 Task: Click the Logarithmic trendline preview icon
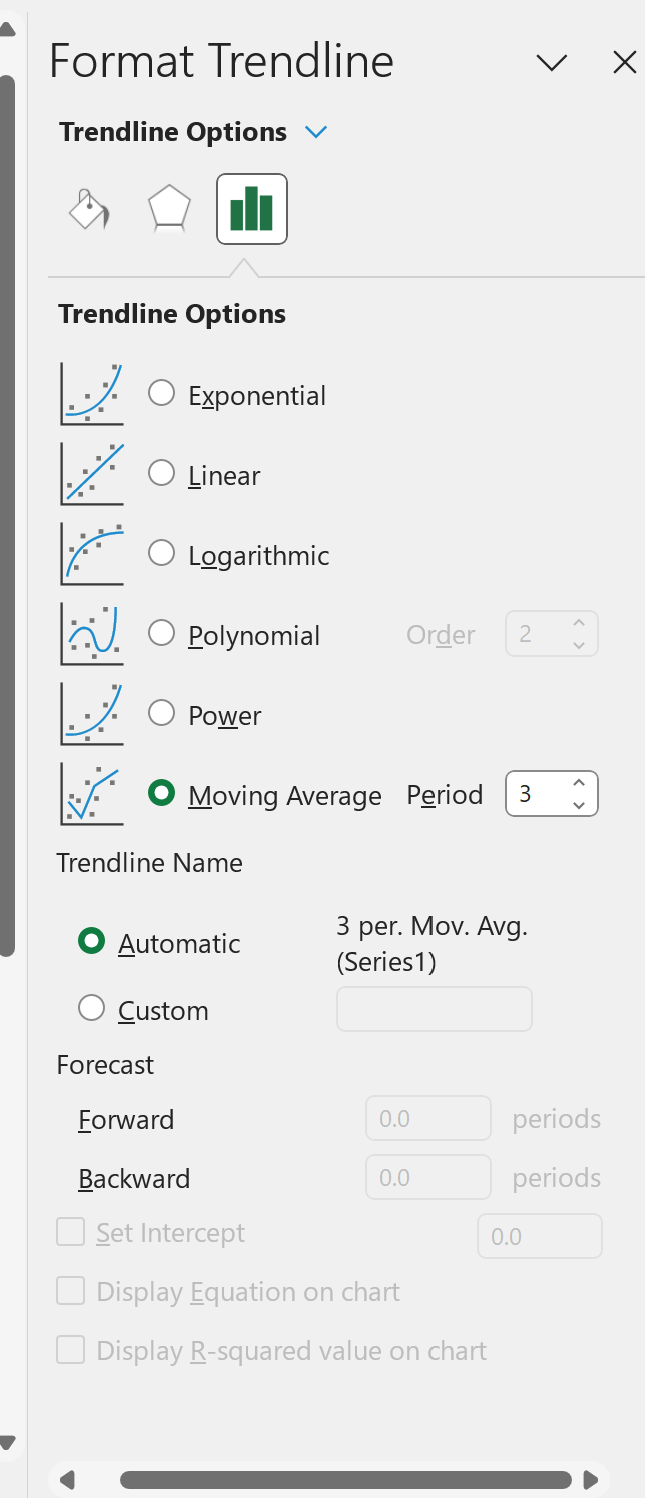[91, 553]
